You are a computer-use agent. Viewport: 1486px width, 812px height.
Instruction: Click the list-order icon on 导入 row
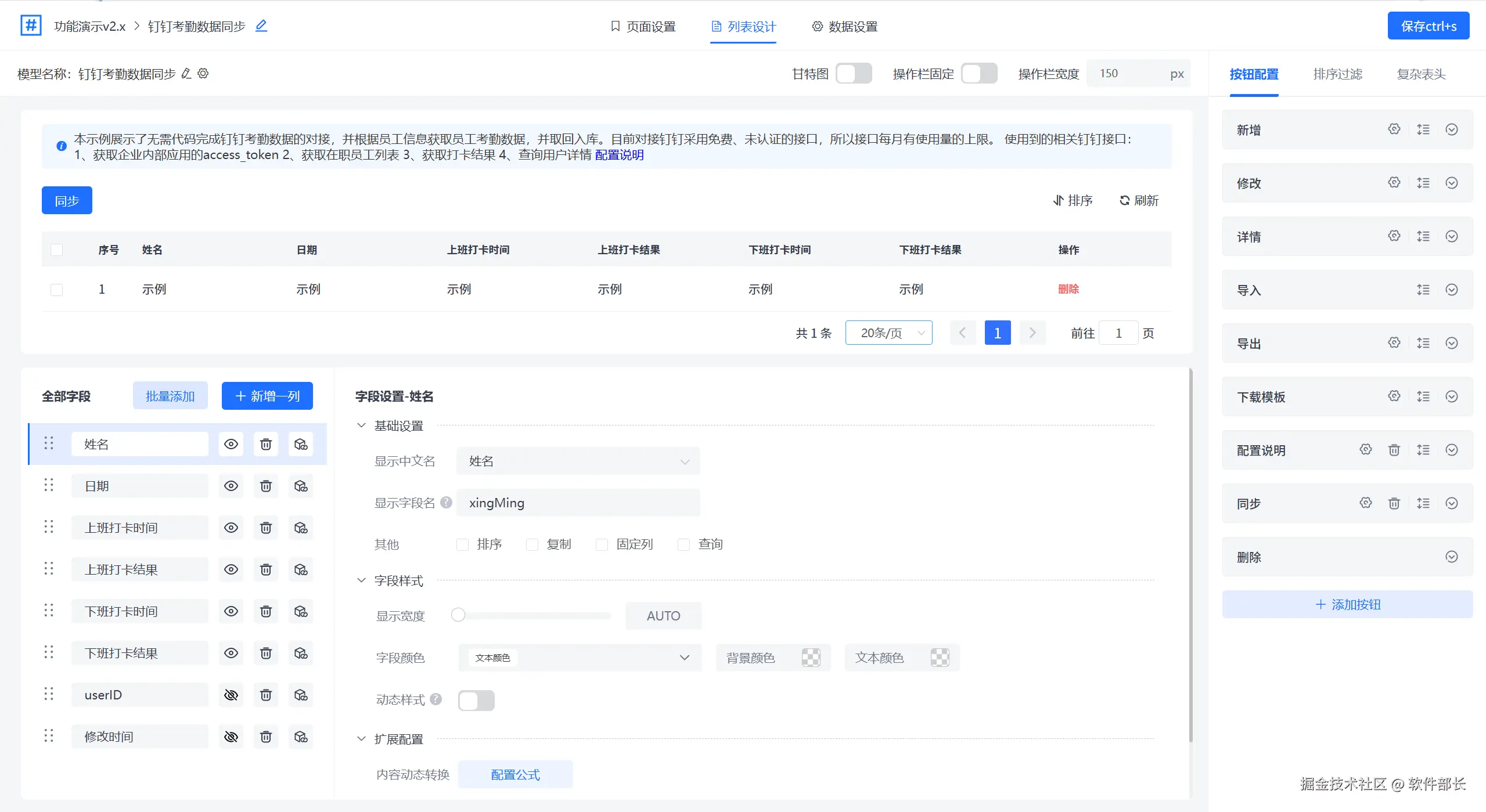click(x=1423, y=290)
